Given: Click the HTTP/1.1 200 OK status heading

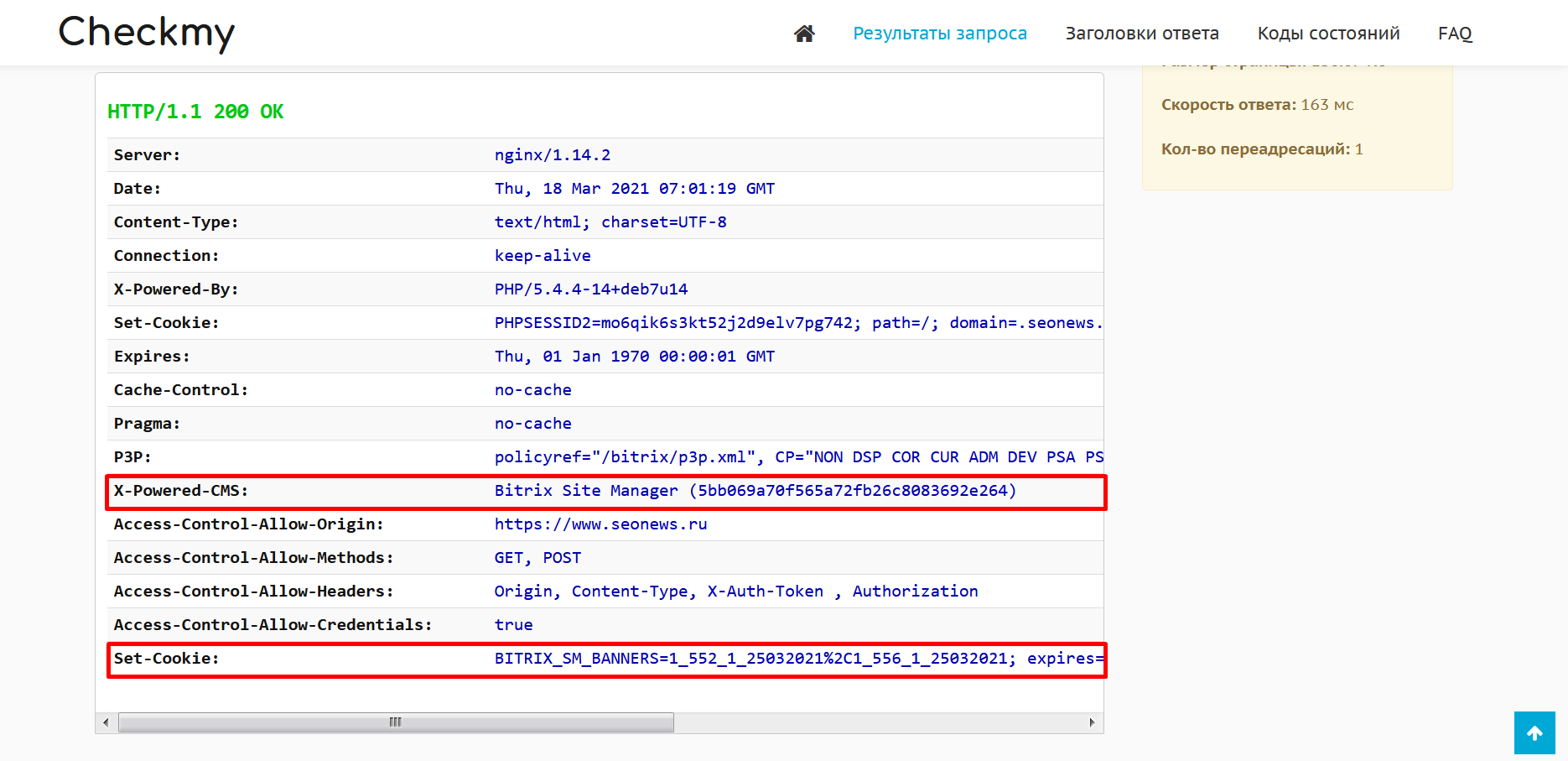Looking at the screenshot, I should [x=195, y=112].
